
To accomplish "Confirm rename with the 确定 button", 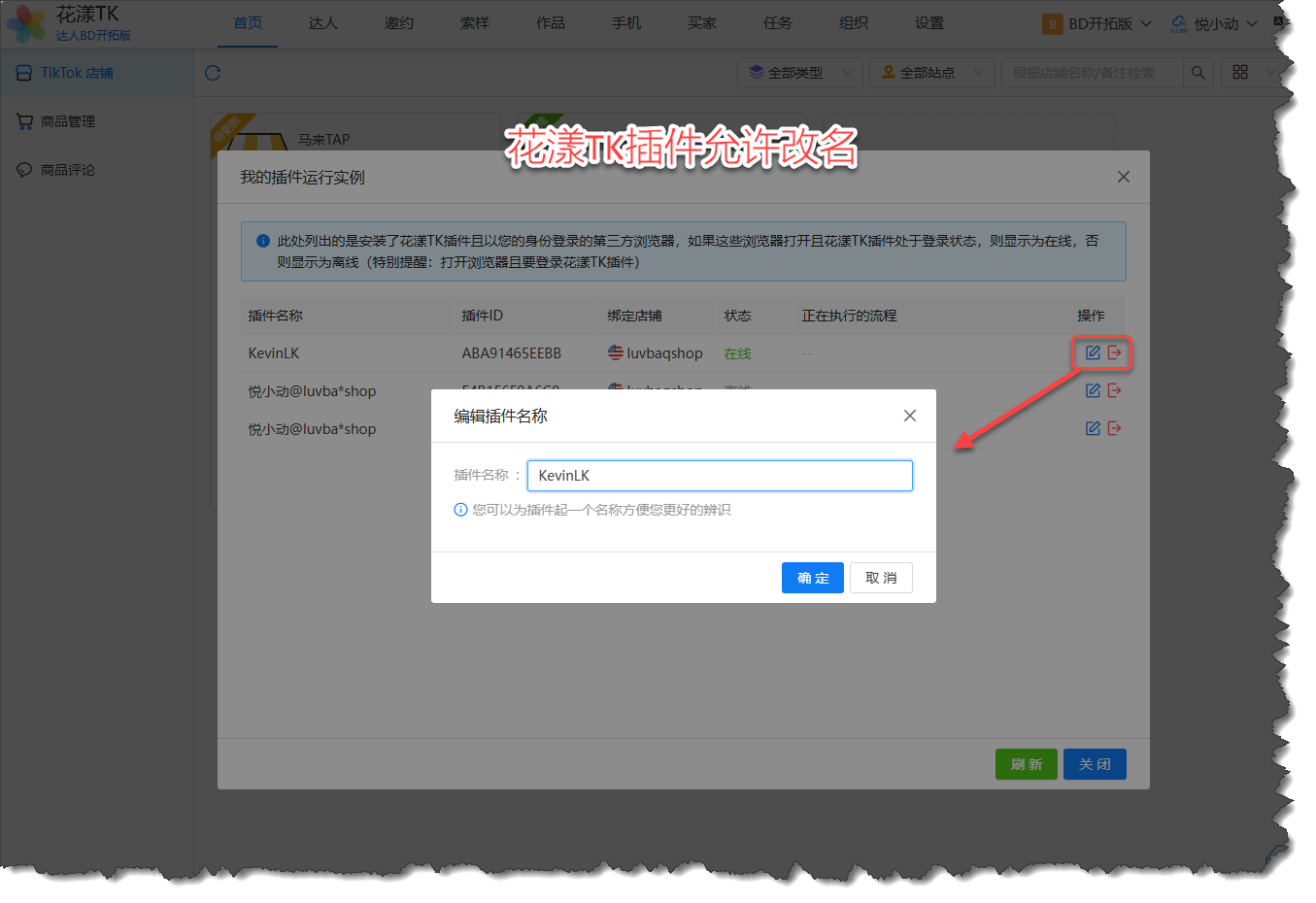I will coord(812,578).
